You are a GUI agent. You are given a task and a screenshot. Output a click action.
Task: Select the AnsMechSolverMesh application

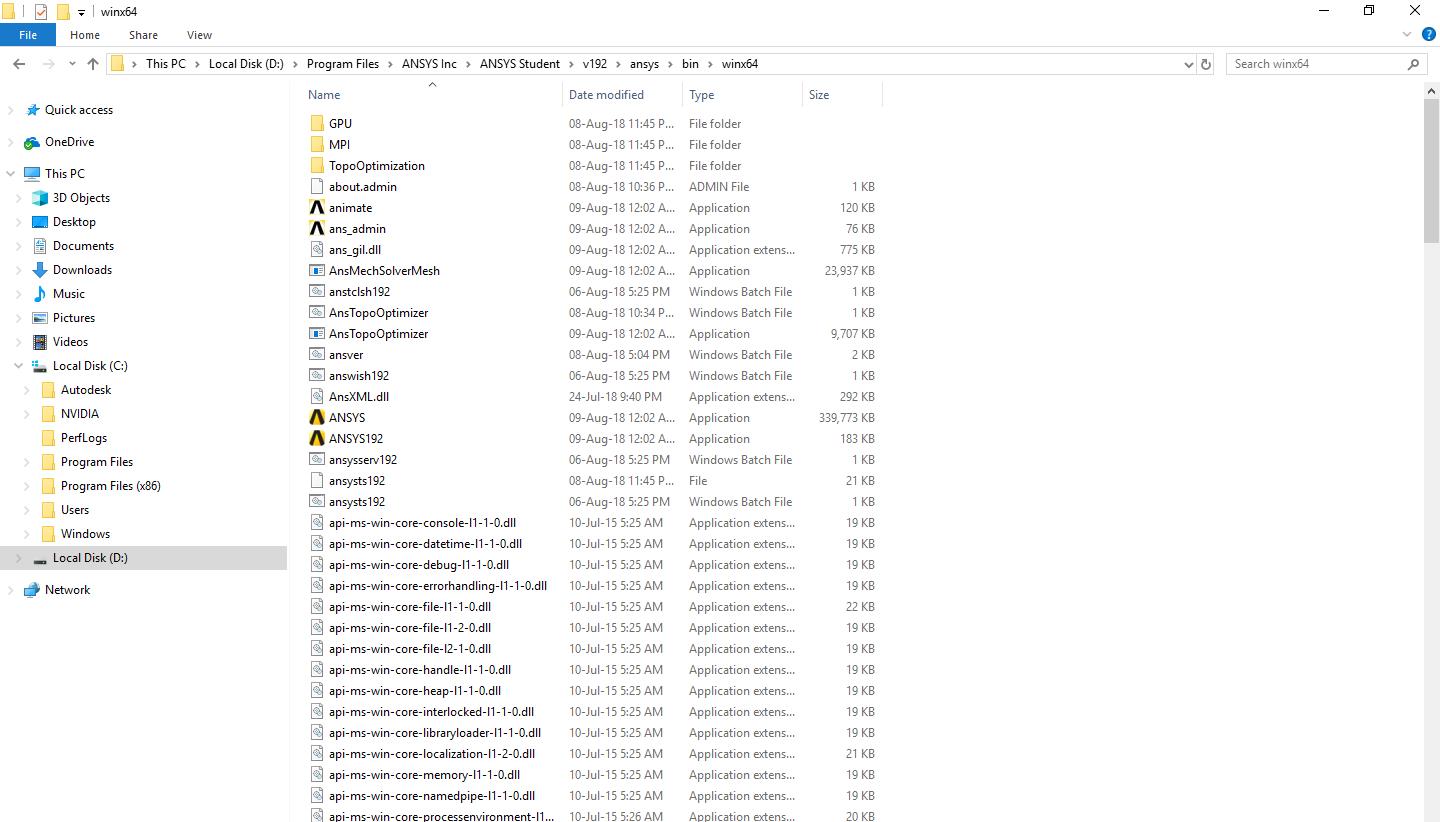[383, 270]
